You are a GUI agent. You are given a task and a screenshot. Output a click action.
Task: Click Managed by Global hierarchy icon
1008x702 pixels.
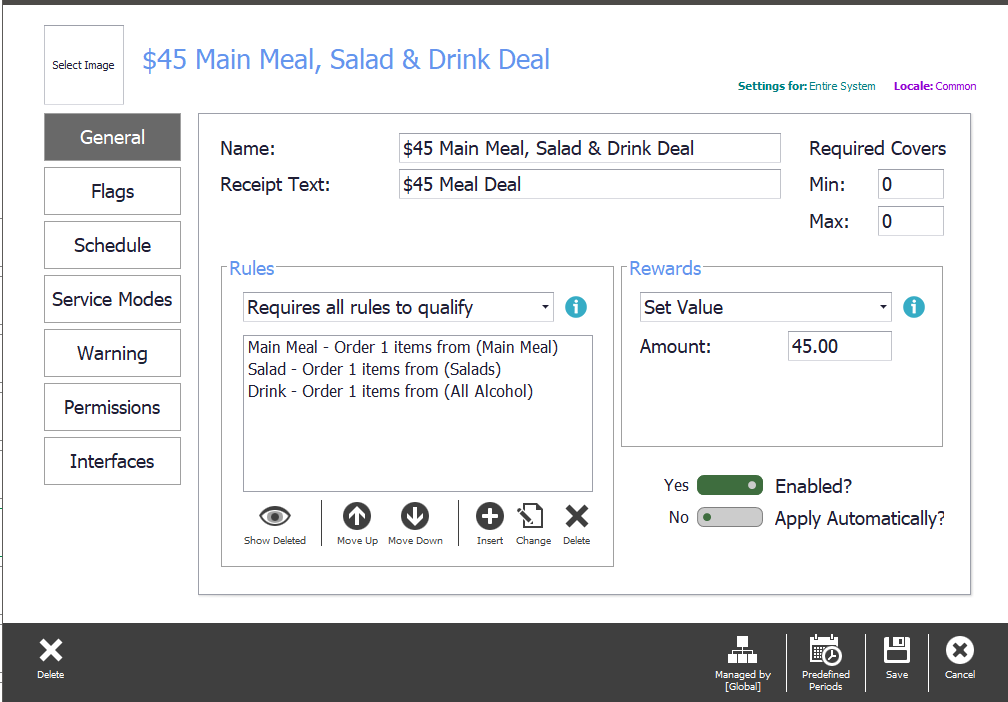click(742, 650)
